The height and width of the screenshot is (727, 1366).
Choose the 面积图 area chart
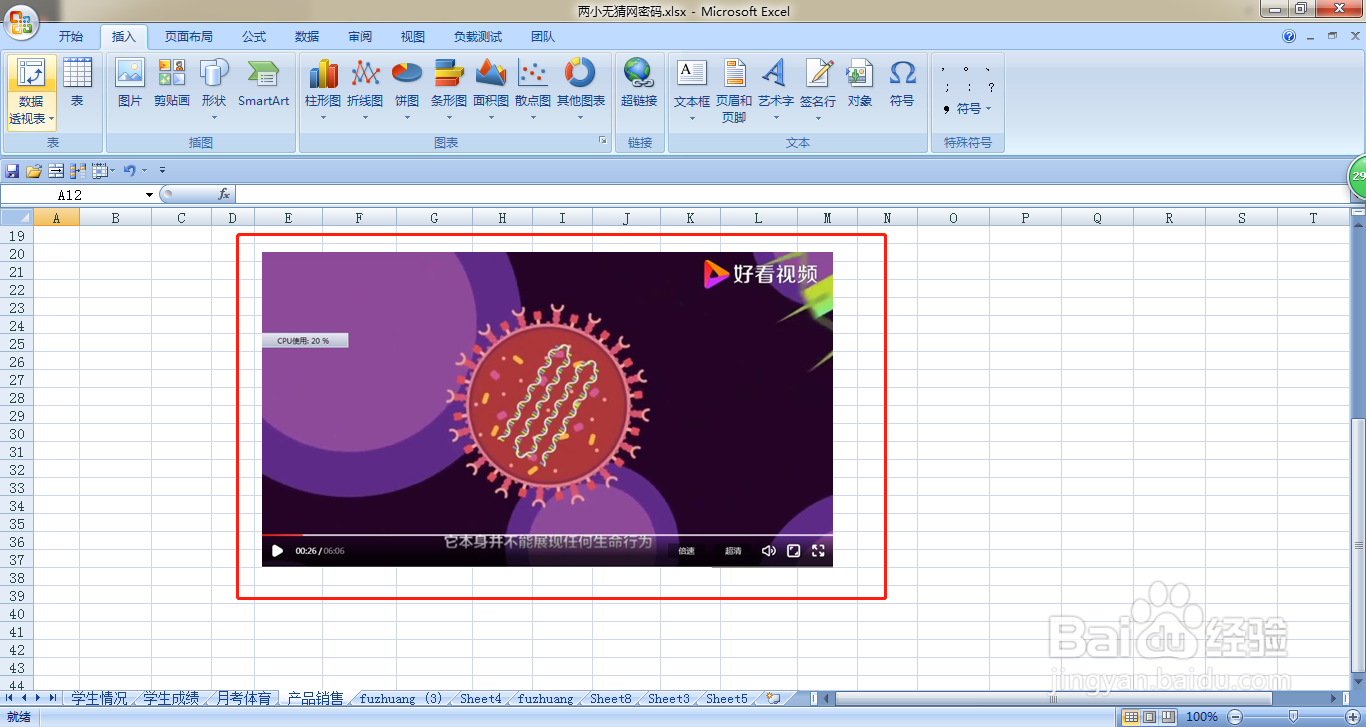[x=491, y=88]
